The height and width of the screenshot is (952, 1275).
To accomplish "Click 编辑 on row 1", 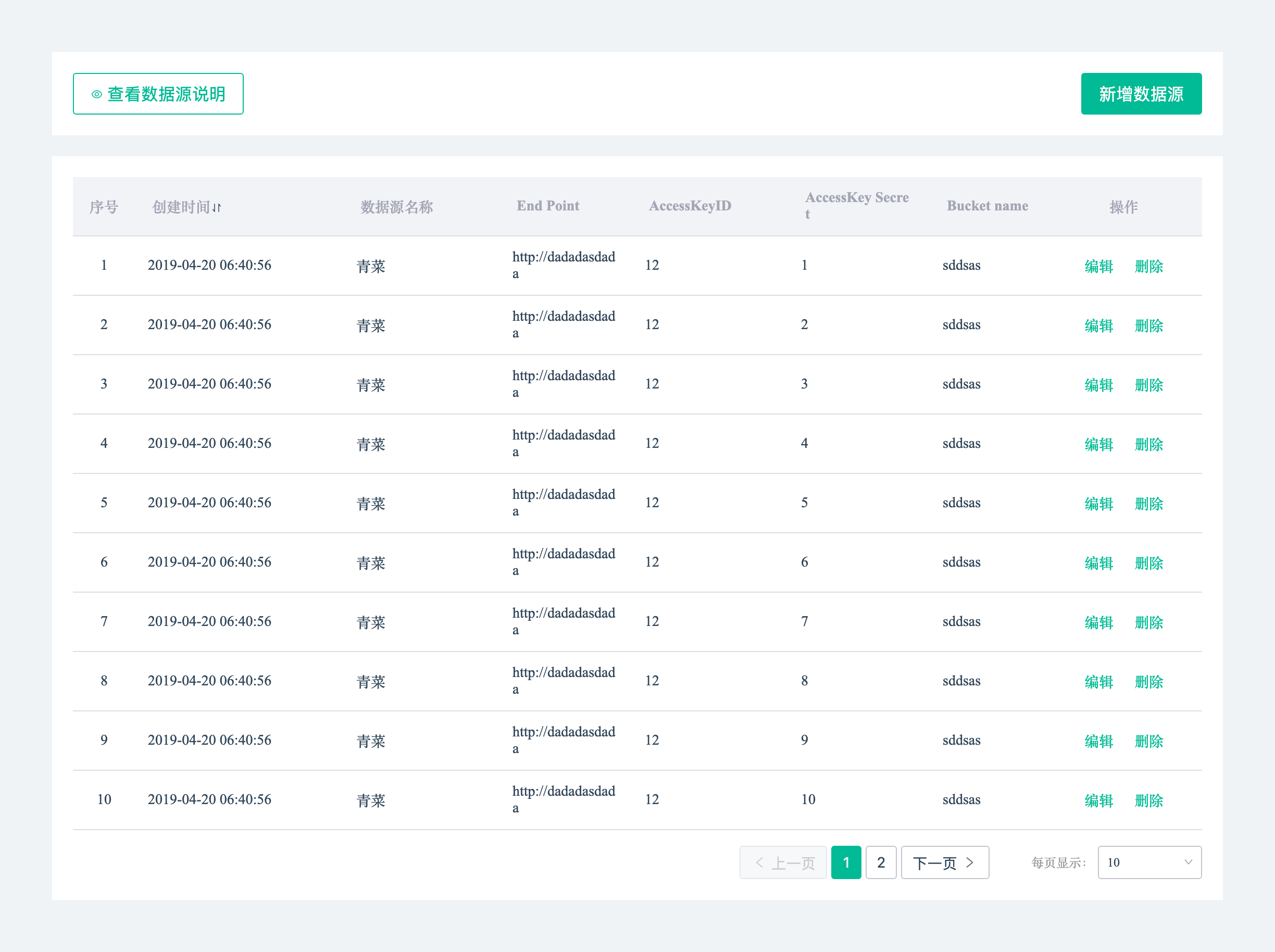I will click(x=1099, y=266).
